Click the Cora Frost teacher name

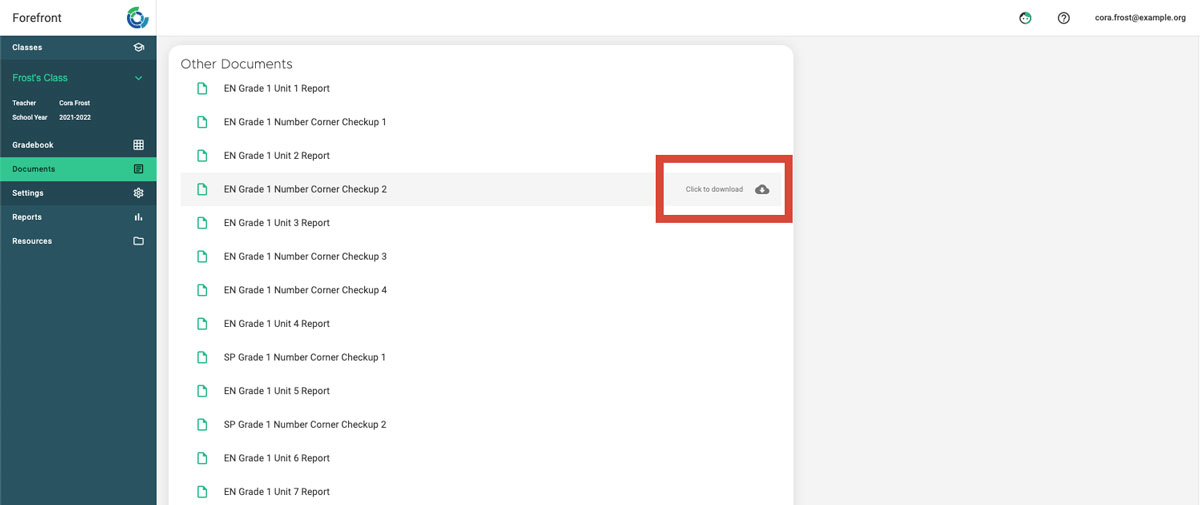pyautogui.click(x=74, y=103)
